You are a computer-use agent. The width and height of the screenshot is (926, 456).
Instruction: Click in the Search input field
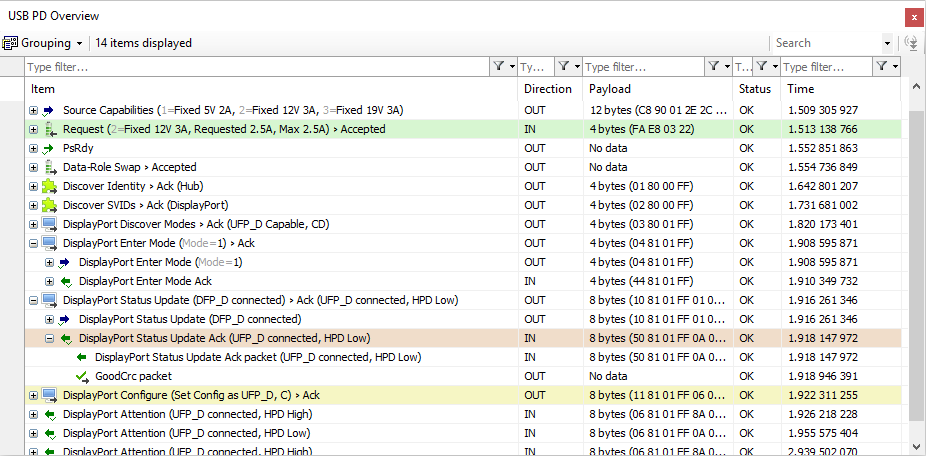[x=826, y=43]
